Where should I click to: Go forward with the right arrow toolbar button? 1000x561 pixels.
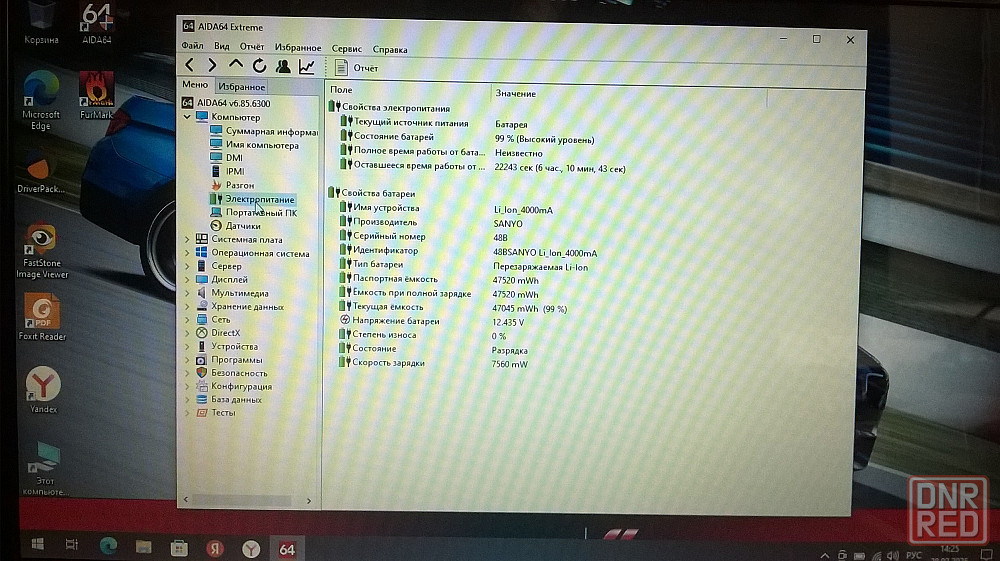[212, 65]
